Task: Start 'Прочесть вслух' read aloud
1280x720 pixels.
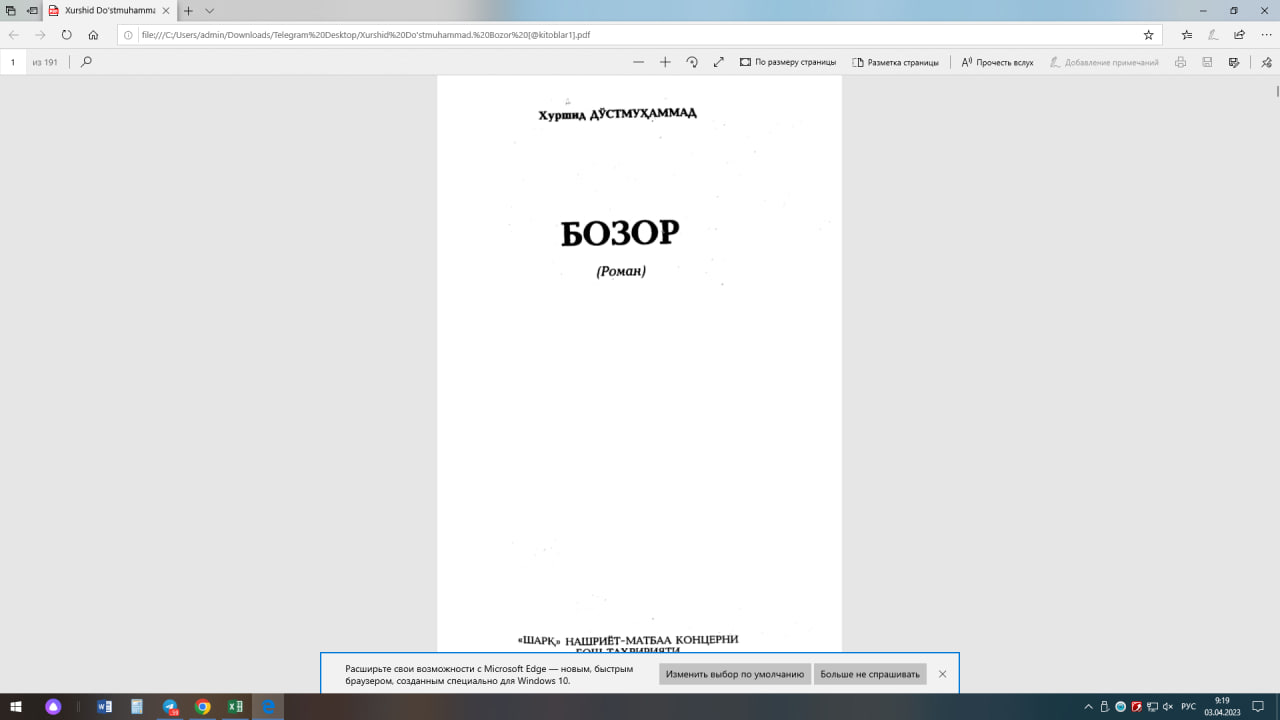Action: (997, 62)
